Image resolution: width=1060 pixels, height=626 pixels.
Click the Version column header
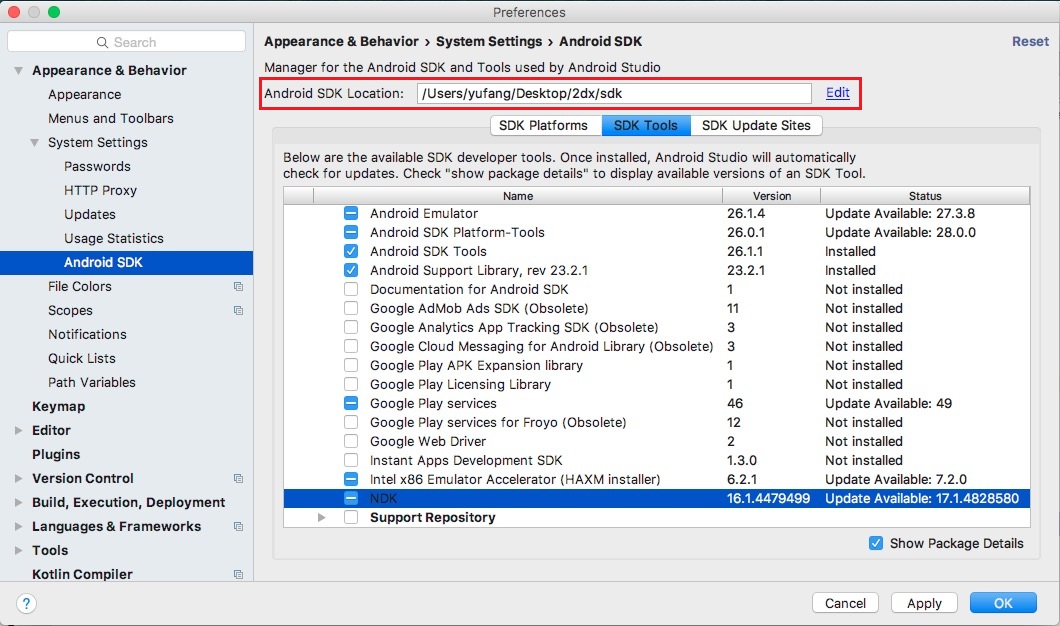click(771, 196)
